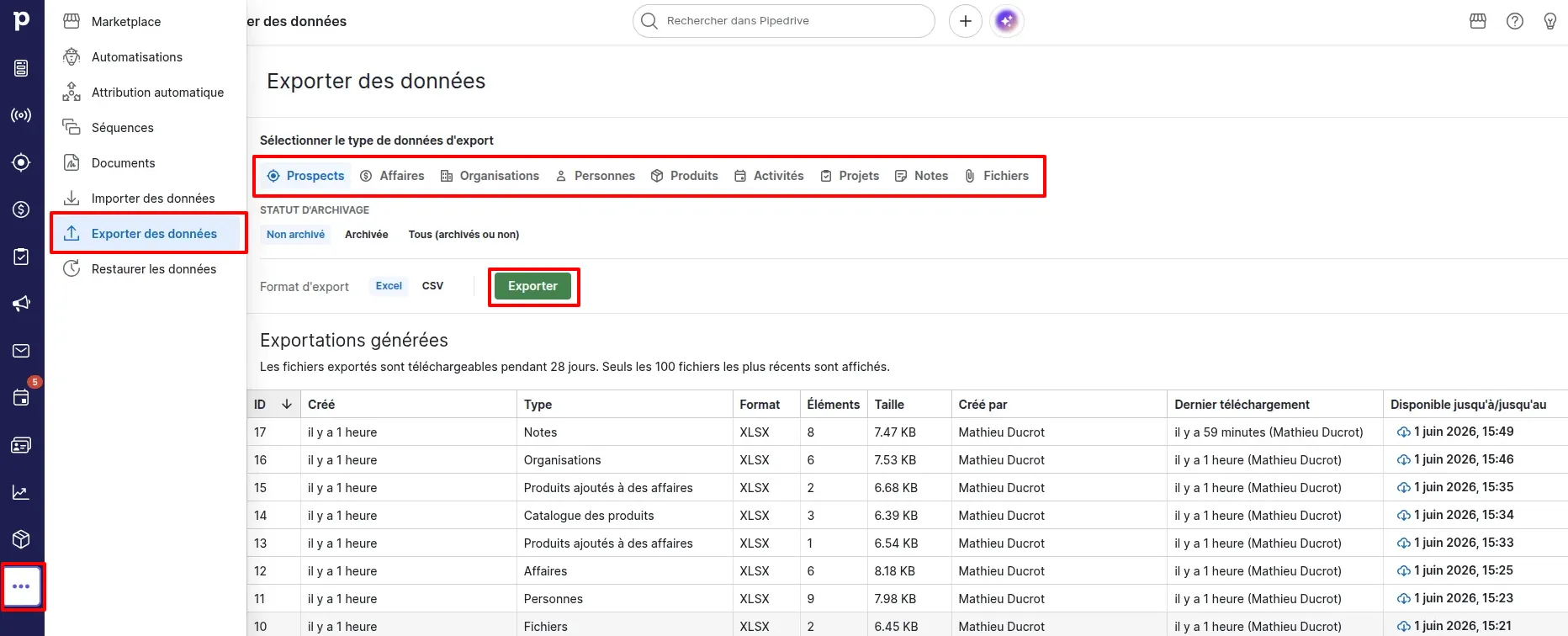
Task: Open the broadcast signal icon in left rail
Action: [22, 115]
